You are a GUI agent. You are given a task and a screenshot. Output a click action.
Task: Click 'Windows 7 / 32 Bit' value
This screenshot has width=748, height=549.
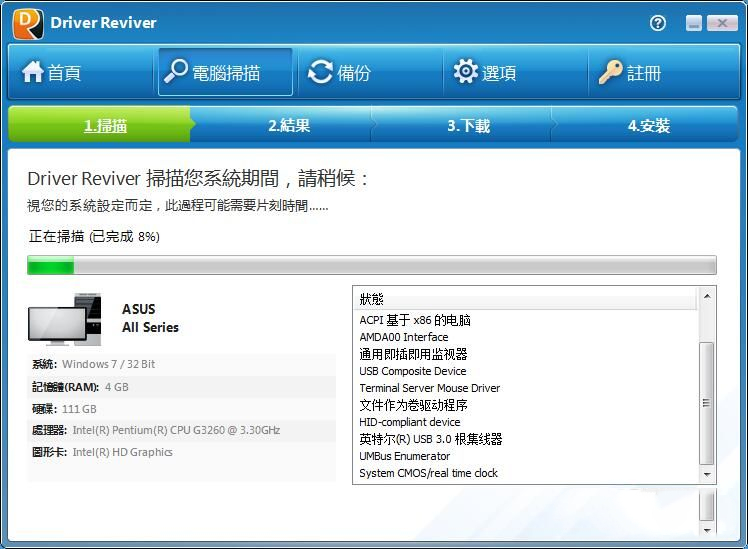point(108,364)
